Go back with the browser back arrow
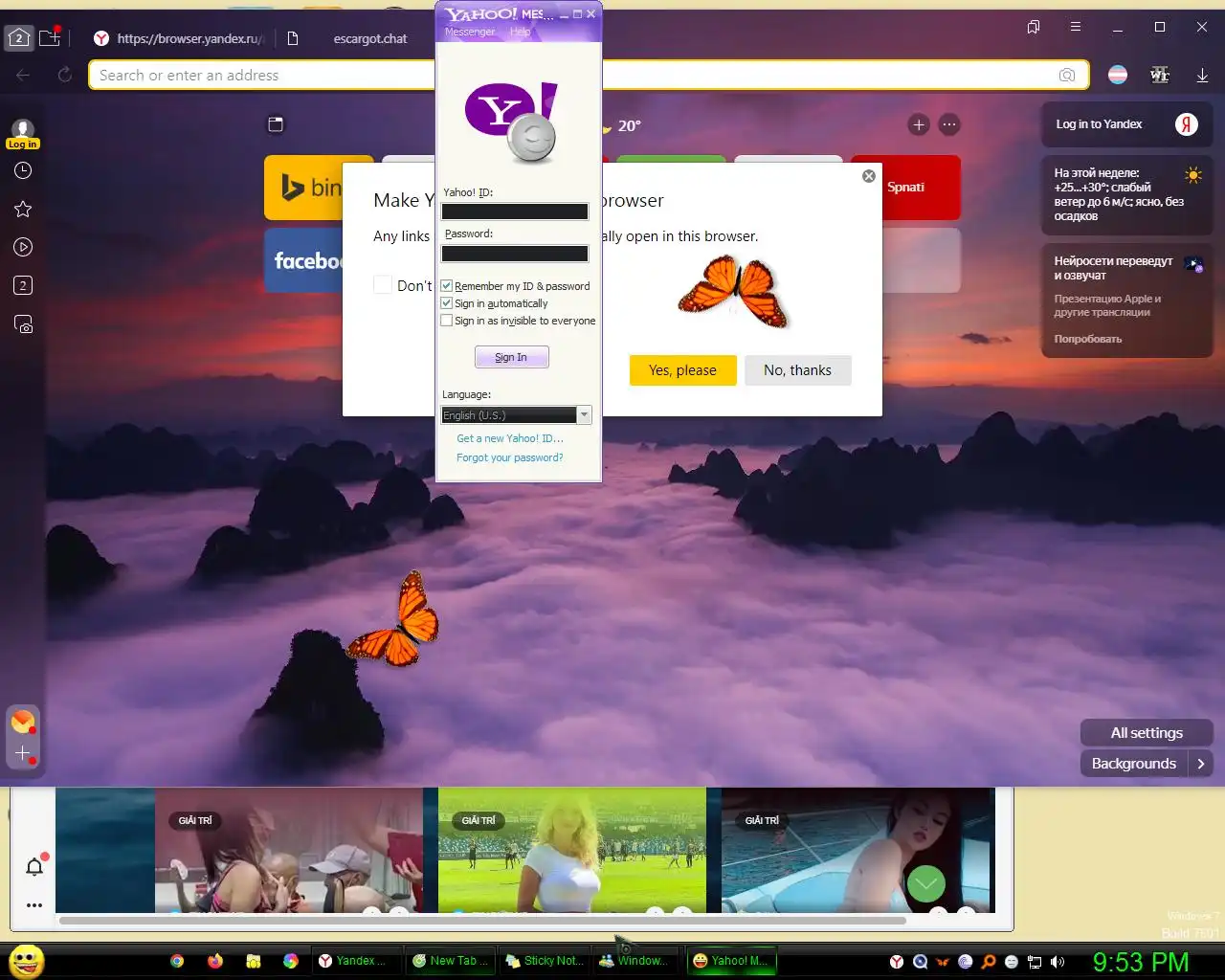Viewport: 1225px width, 980px height. pos(23,75)
